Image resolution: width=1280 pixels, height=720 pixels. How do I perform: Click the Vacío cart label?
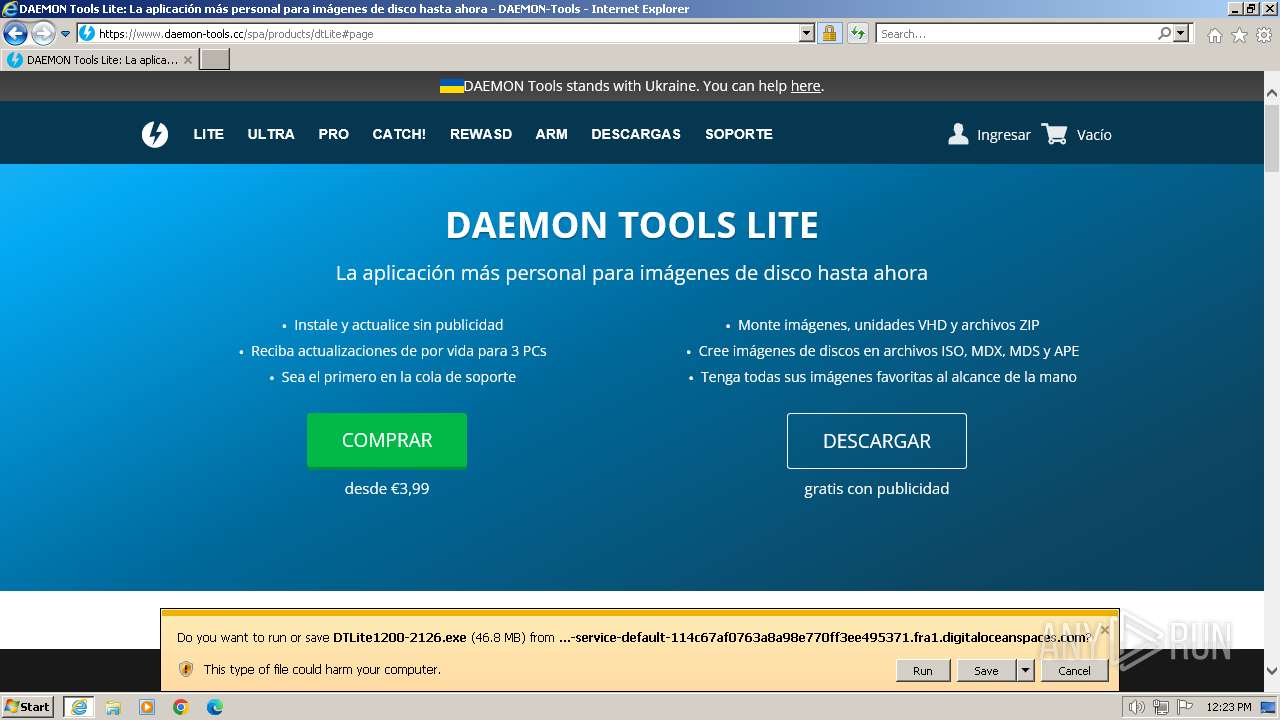[1094, 135]
